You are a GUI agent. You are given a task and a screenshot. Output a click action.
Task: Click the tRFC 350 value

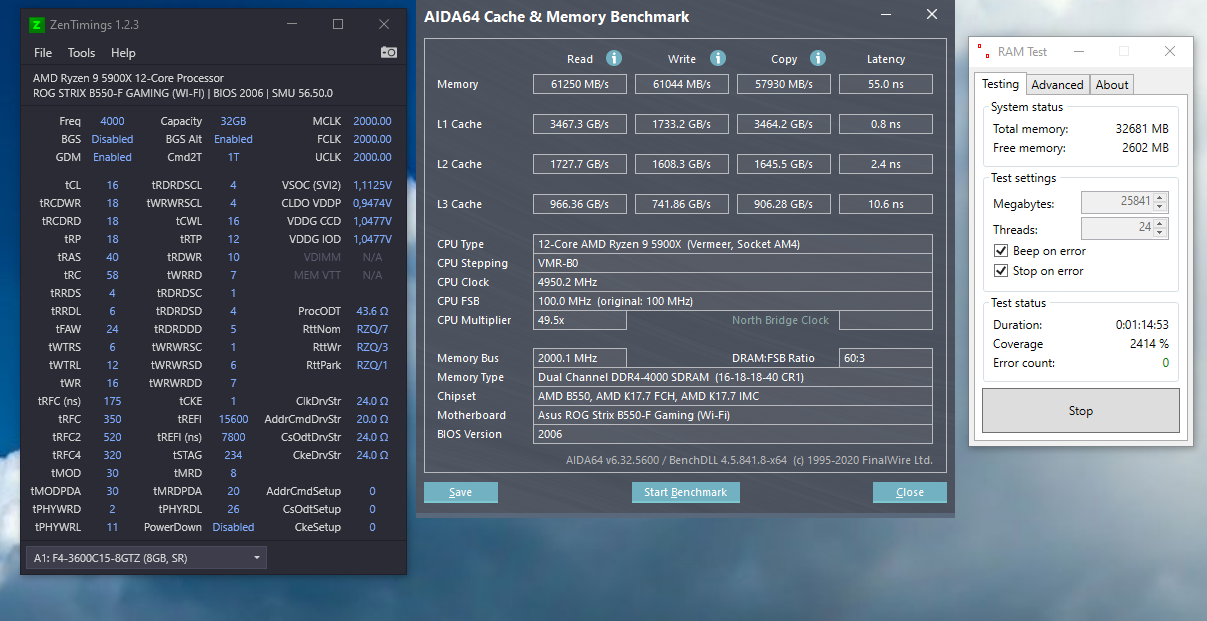pyautogui.click(x=111, y=419)
